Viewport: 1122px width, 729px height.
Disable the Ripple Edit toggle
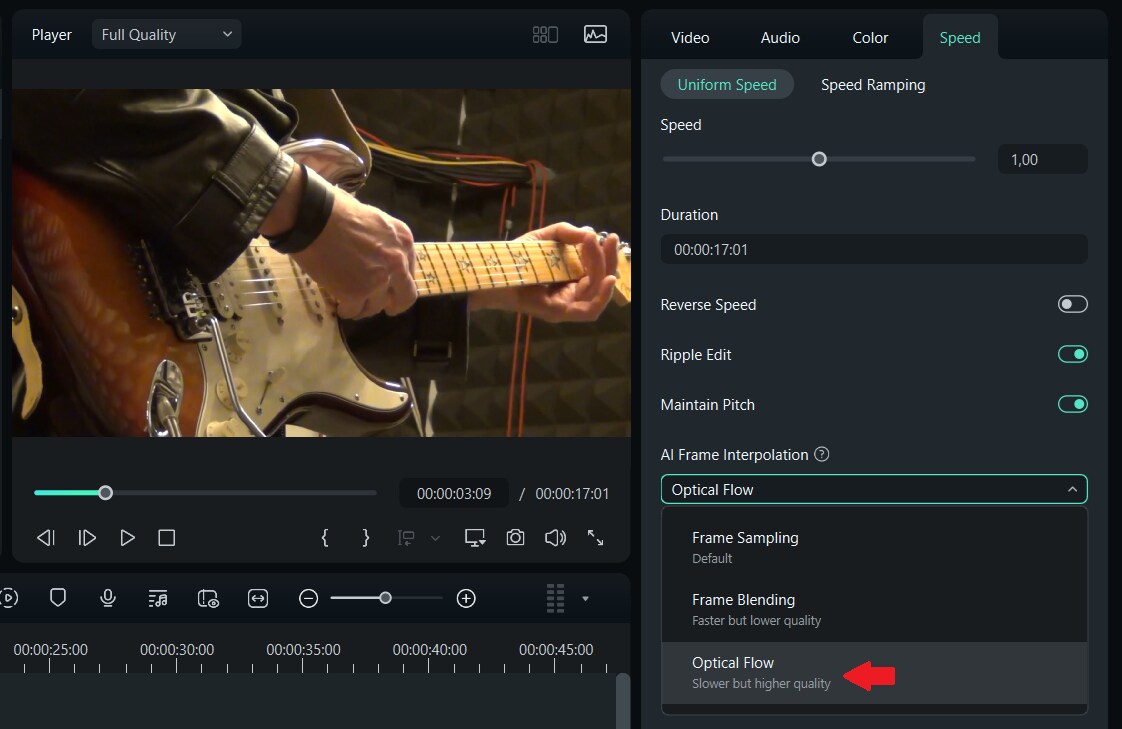[1073, 354]
